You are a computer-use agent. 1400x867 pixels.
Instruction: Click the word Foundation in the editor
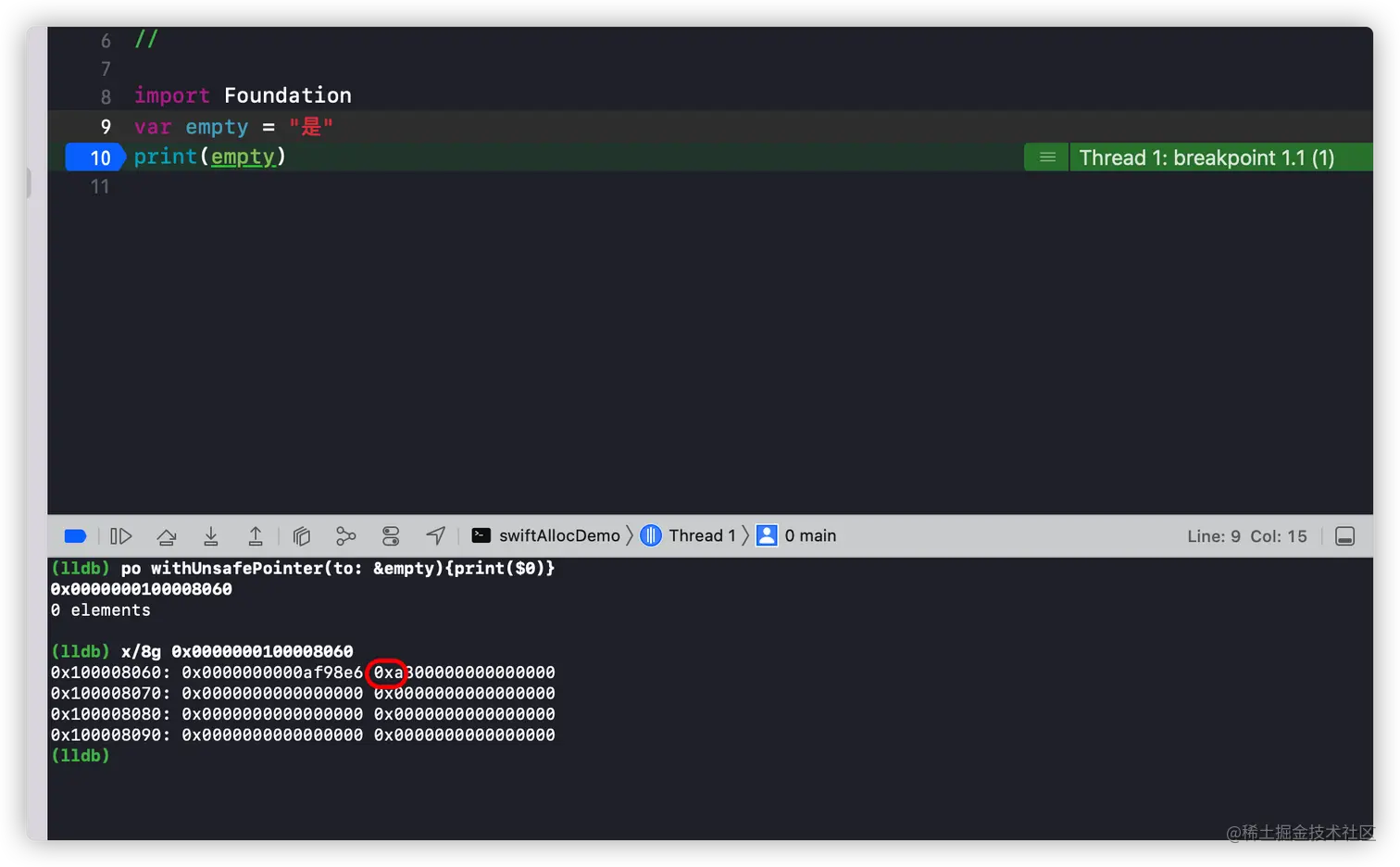pyautogui.click(x=288, y=95)
